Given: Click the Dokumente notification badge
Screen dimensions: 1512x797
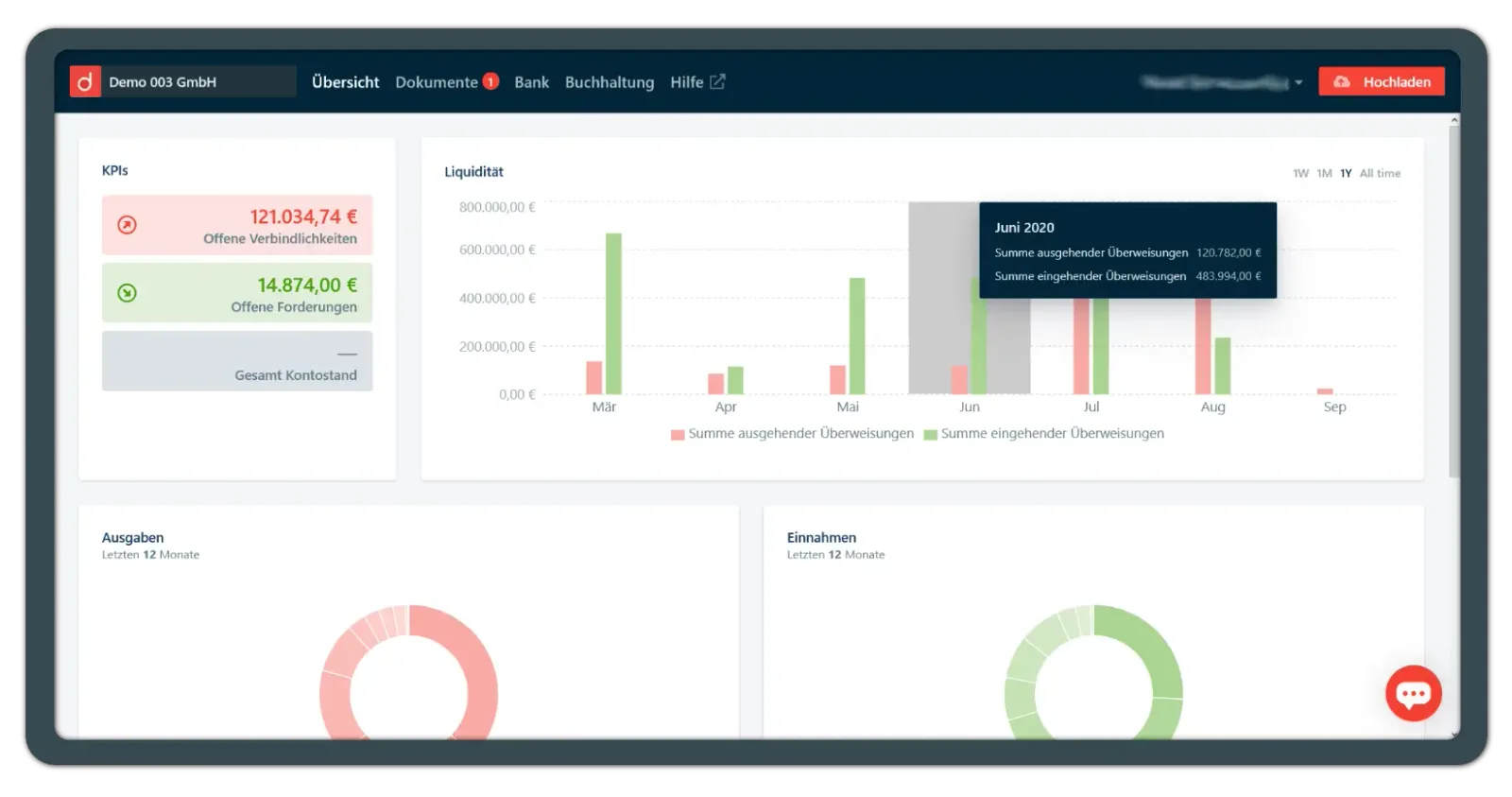Looking at the screenshot, I should (x=490, y=81).
